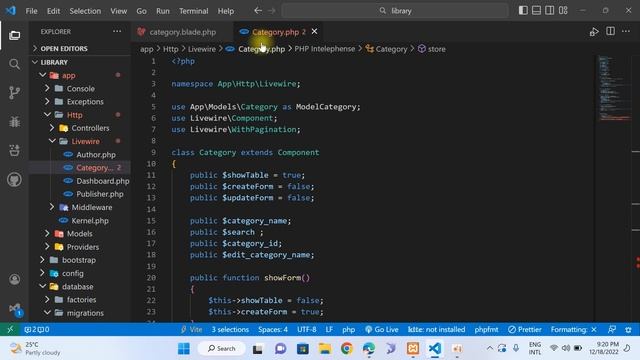Screen dimensions: 640x360
Task: Open Dashboard.php in the explorer
Action: (102, 181)
